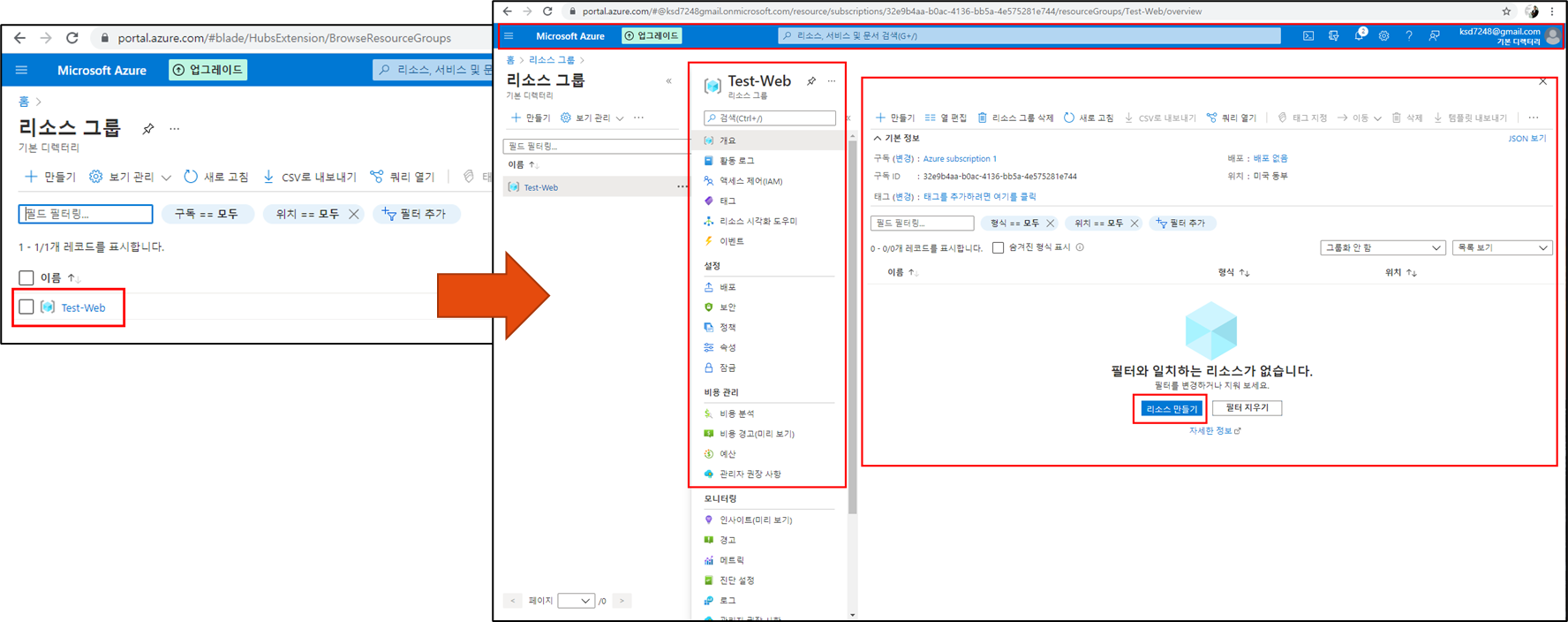Viewport: 1568px width, 622px height.
Task: Click 필터 지우기 button
Action: coord(1247,408)
